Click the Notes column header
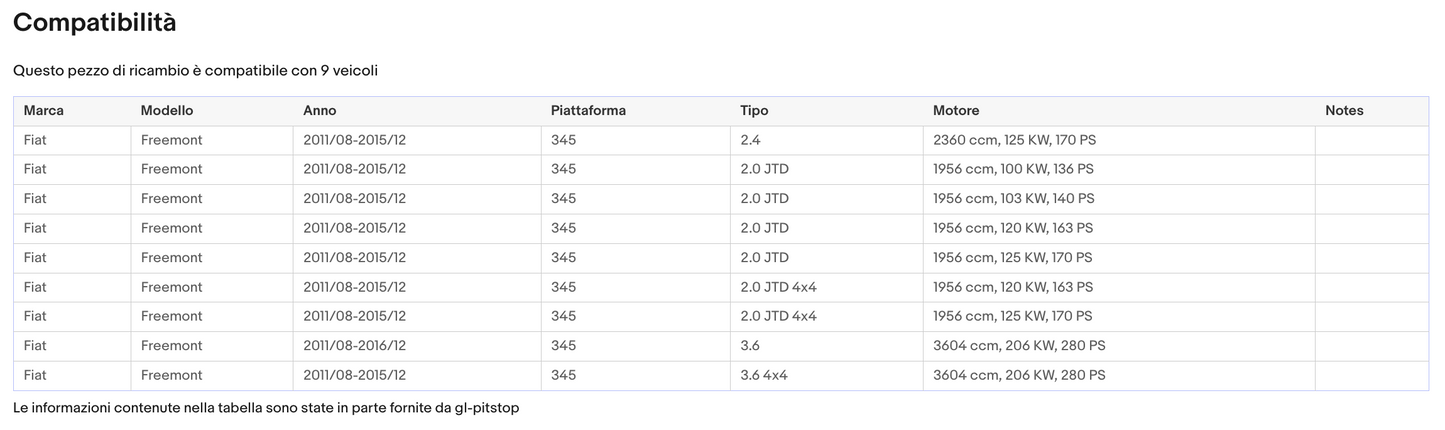1445x430 pixels. (x=1344, y=111)
